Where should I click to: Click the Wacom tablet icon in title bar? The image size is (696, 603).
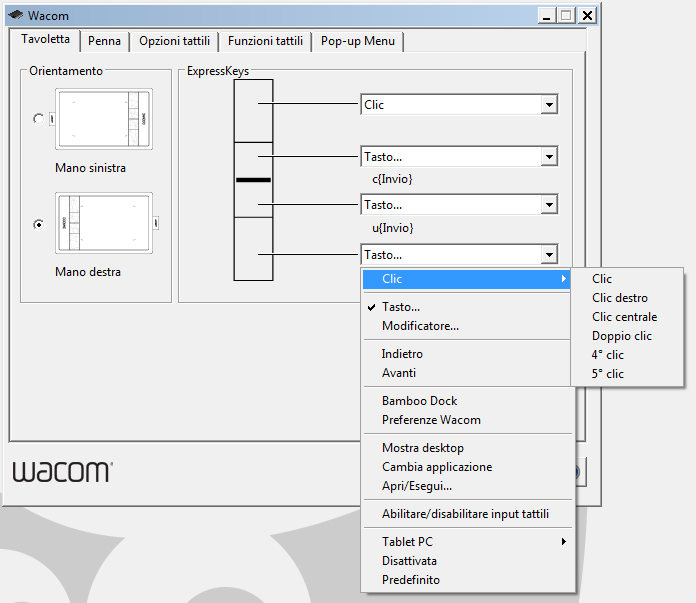[16, 15]
